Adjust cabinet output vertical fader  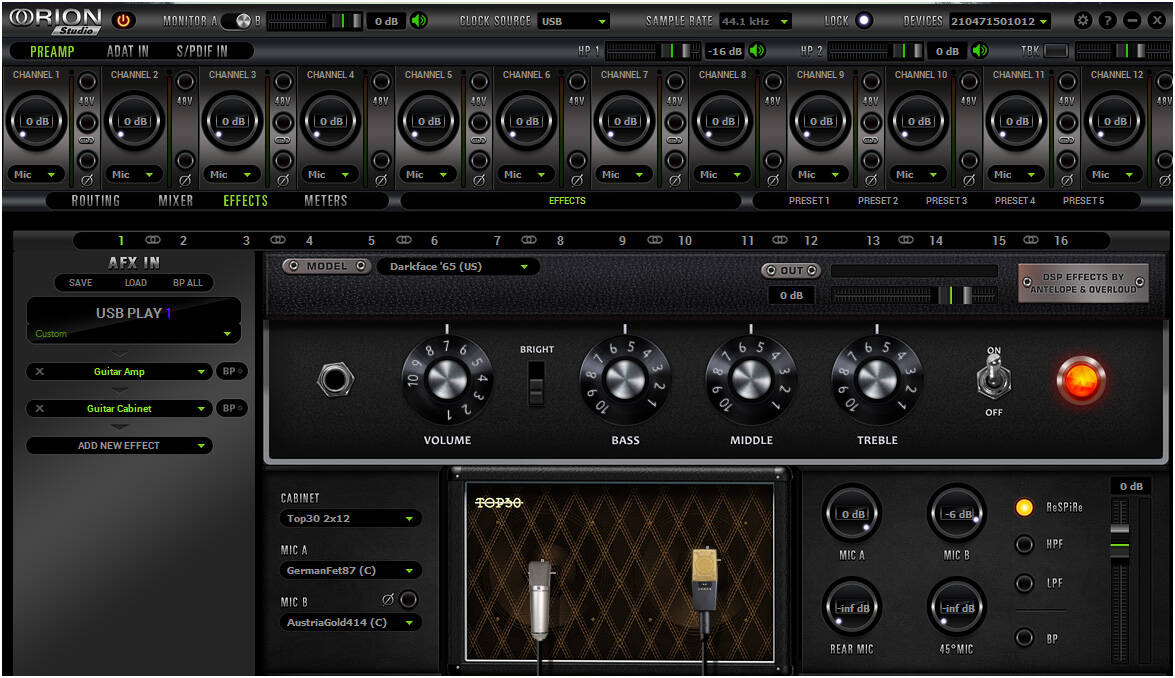pos(1119,581)
